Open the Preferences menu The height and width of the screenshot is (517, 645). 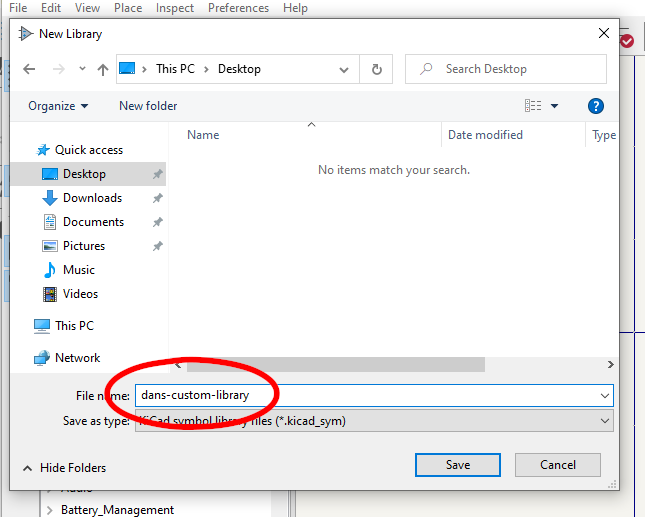[238, 8]
